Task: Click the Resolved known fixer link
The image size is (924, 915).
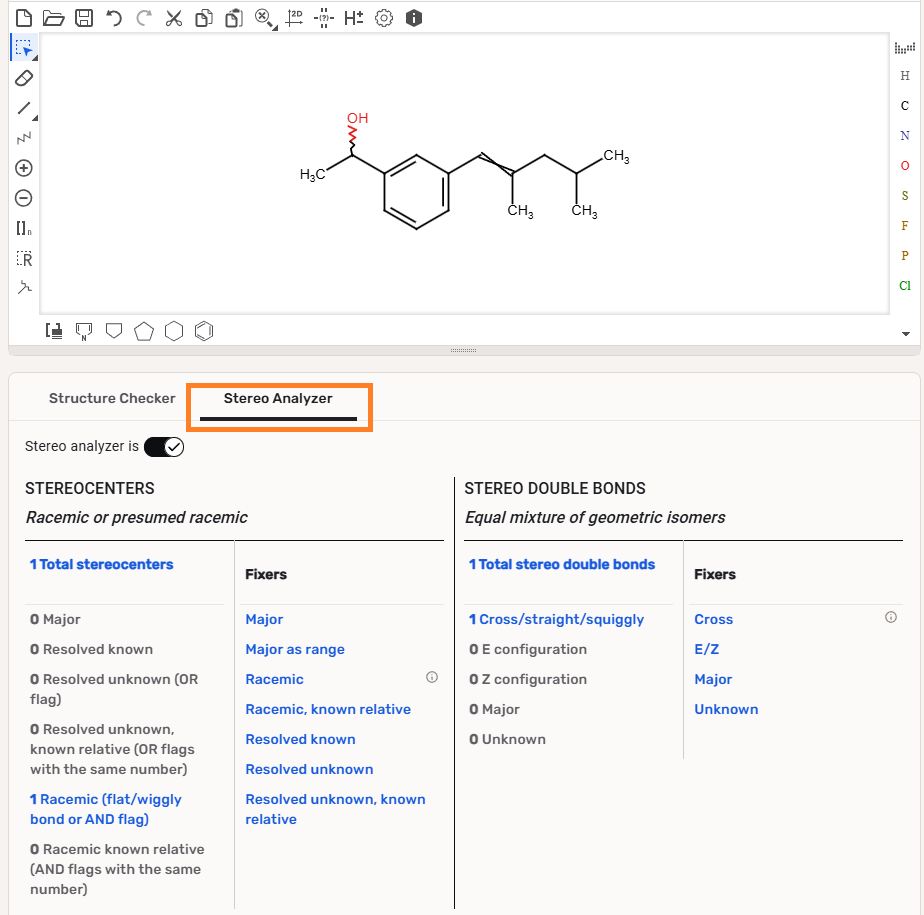Action: click(x=300, y=739)
